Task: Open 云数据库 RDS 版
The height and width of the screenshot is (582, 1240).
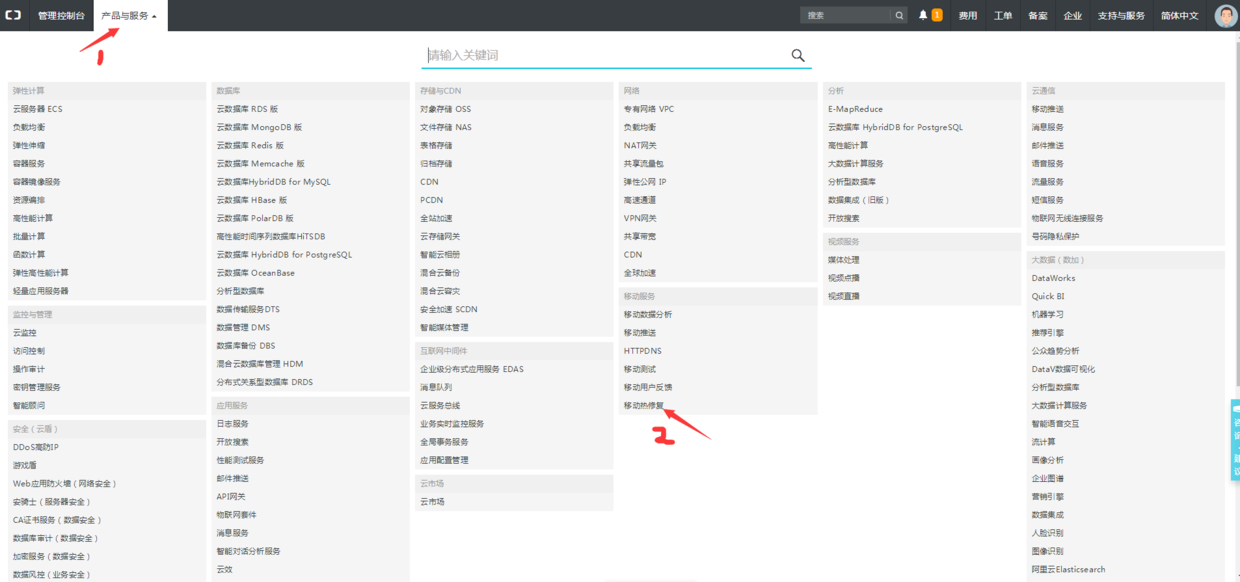Action: [247, 109]
